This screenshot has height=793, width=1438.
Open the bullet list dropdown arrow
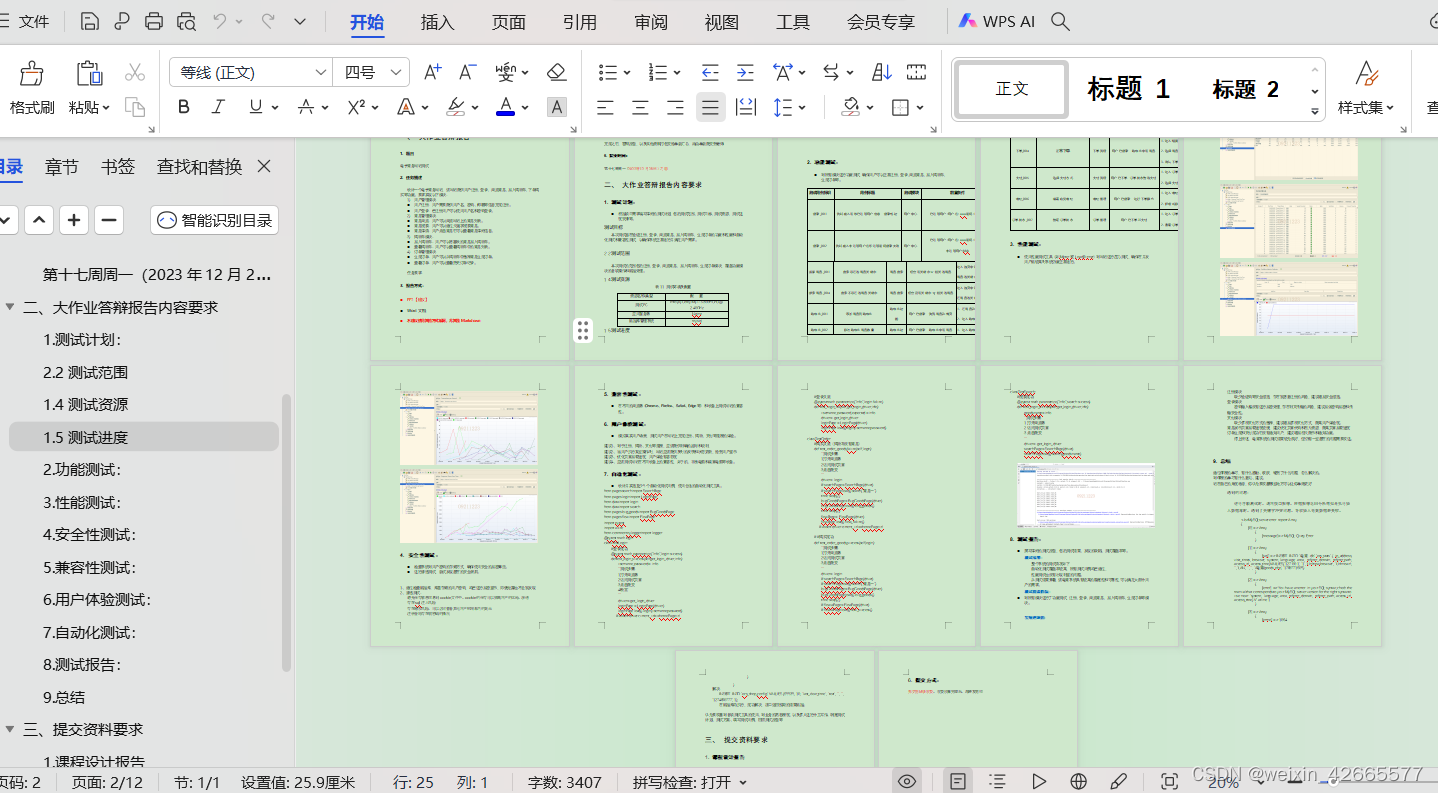pos(627,72)
